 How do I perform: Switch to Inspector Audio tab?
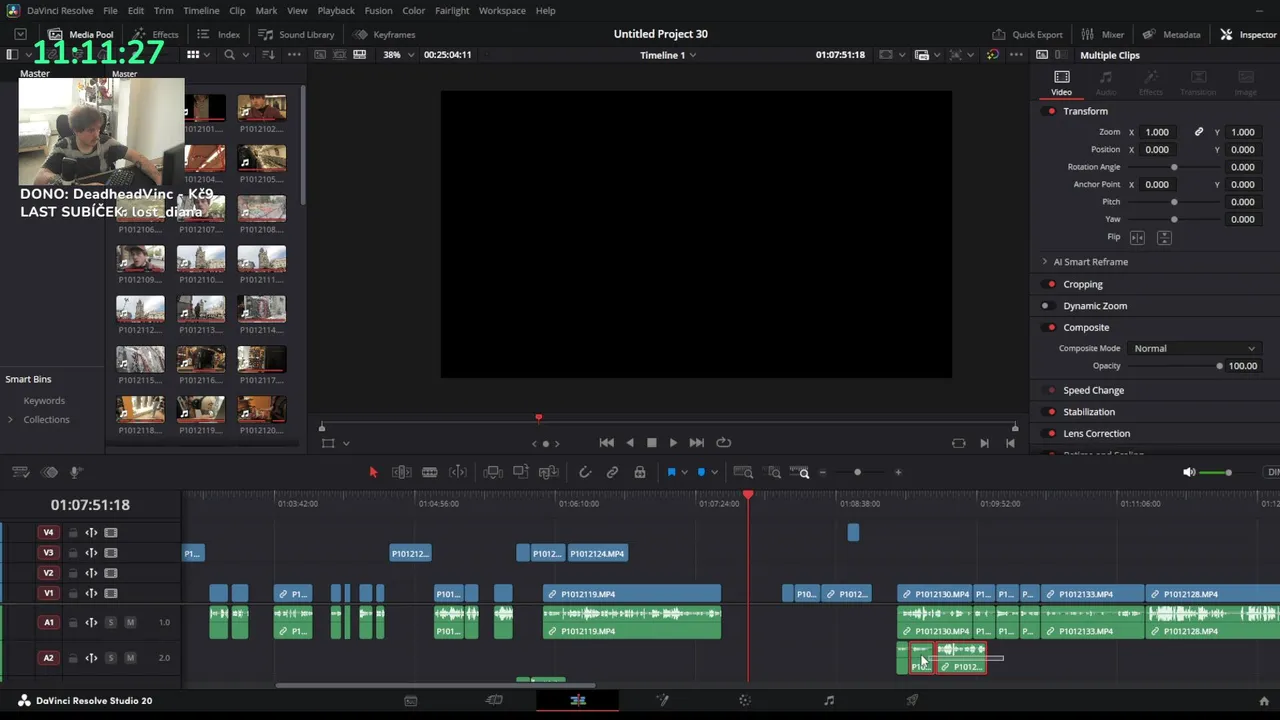click(1106, 83)
